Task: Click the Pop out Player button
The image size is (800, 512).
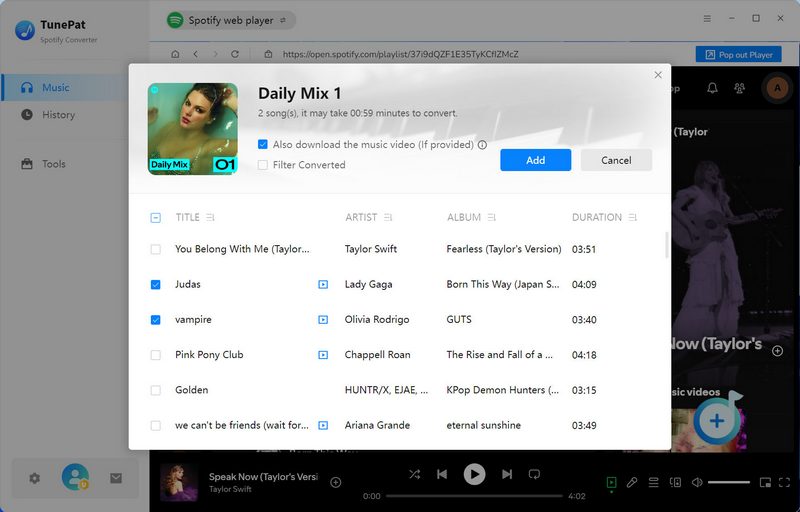Action: pos(738,55)
